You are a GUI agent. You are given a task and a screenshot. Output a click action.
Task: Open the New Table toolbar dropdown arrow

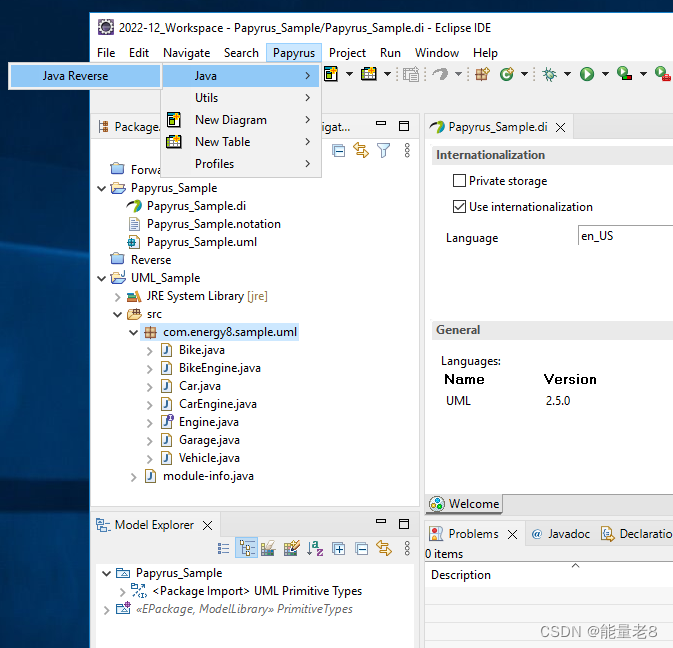[x=387, y=74]
